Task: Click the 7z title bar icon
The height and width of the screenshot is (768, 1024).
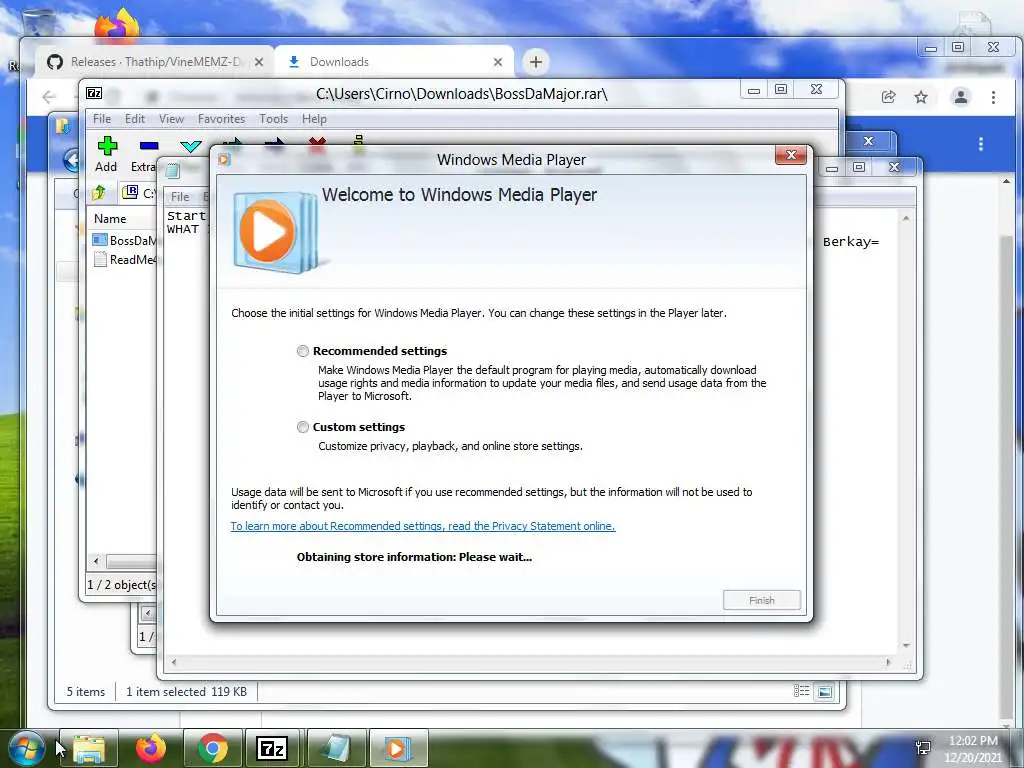Action: point(95,93)
